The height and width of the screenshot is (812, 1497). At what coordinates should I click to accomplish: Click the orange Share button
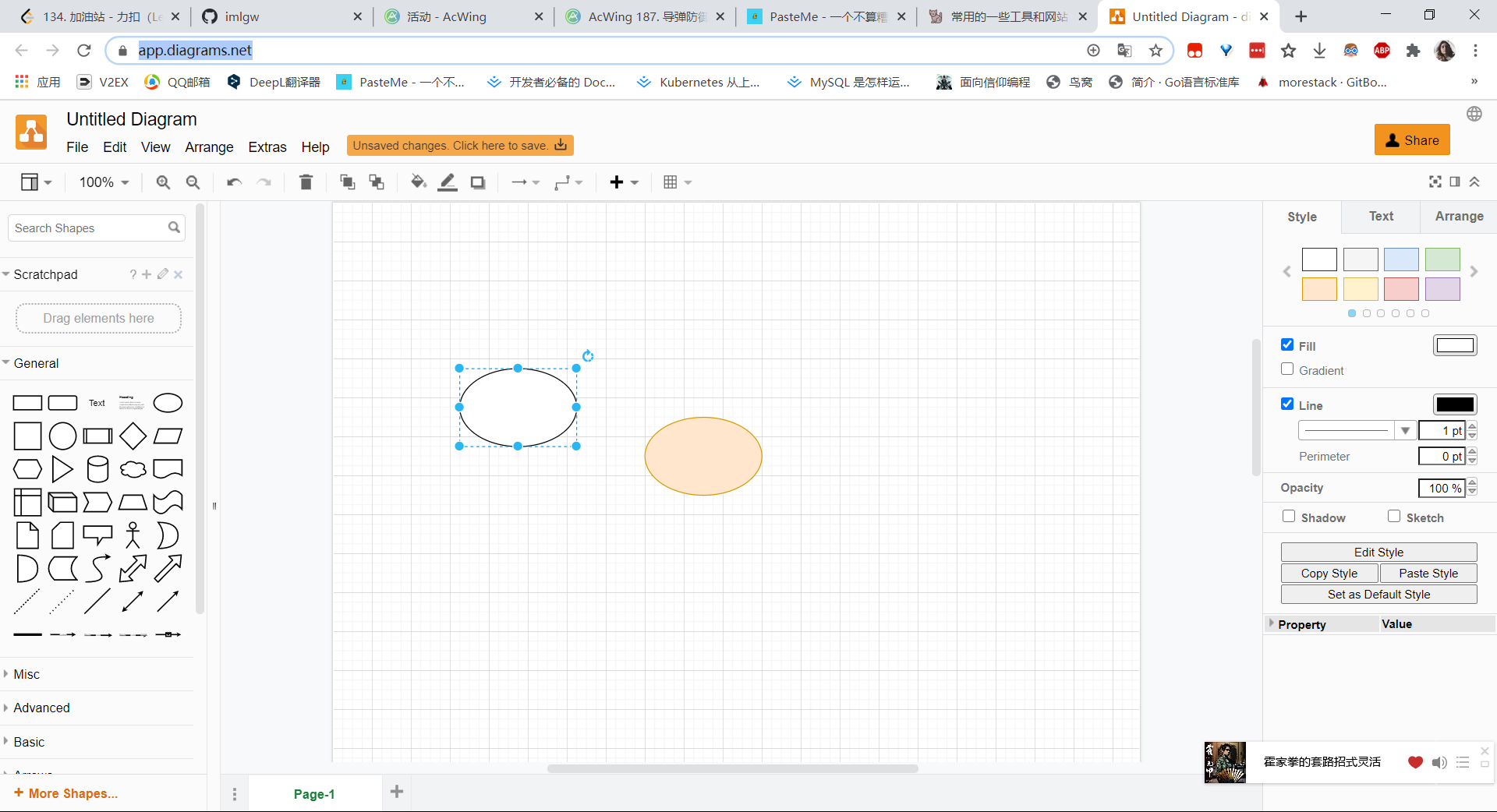pyautogui.click(x=1412, y=140)
